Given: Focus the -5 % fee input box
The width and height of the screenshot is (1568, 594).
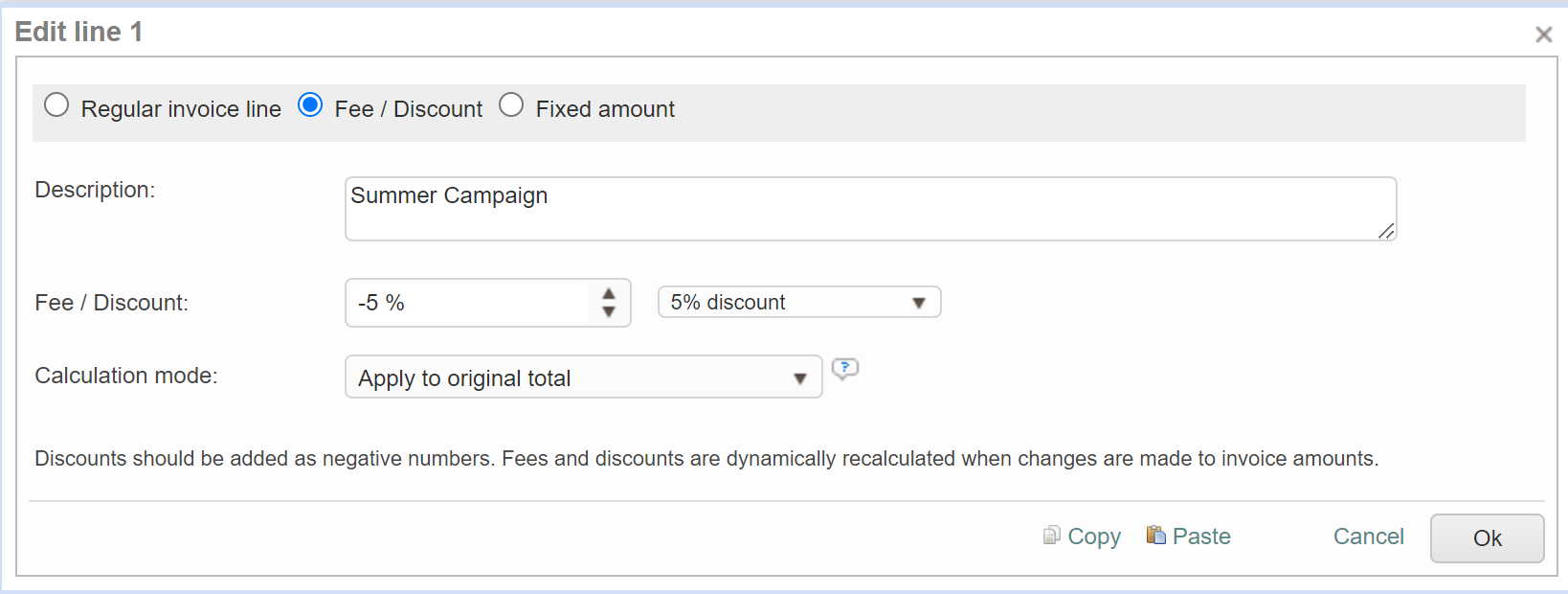Looking at the screenshot, I should pyautogui.click(x=469, y=304).
